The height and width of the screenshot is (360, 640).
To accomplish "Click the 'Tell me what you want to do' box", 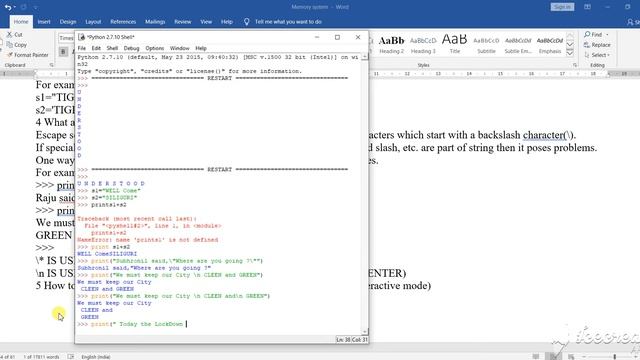I will [x=288, y=22].
